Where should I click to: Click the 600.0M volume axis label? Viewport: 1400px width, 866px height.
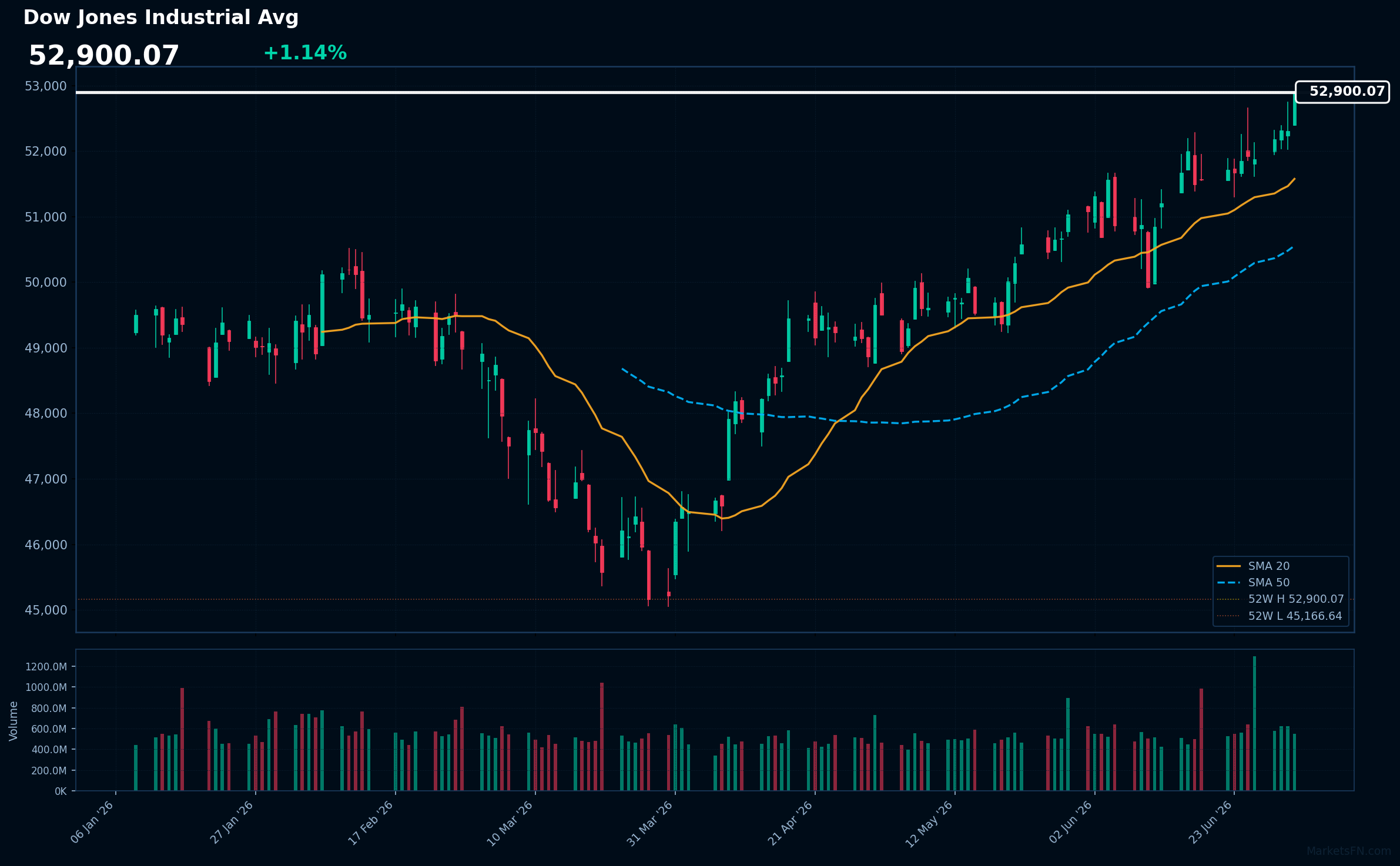[49, 729]
